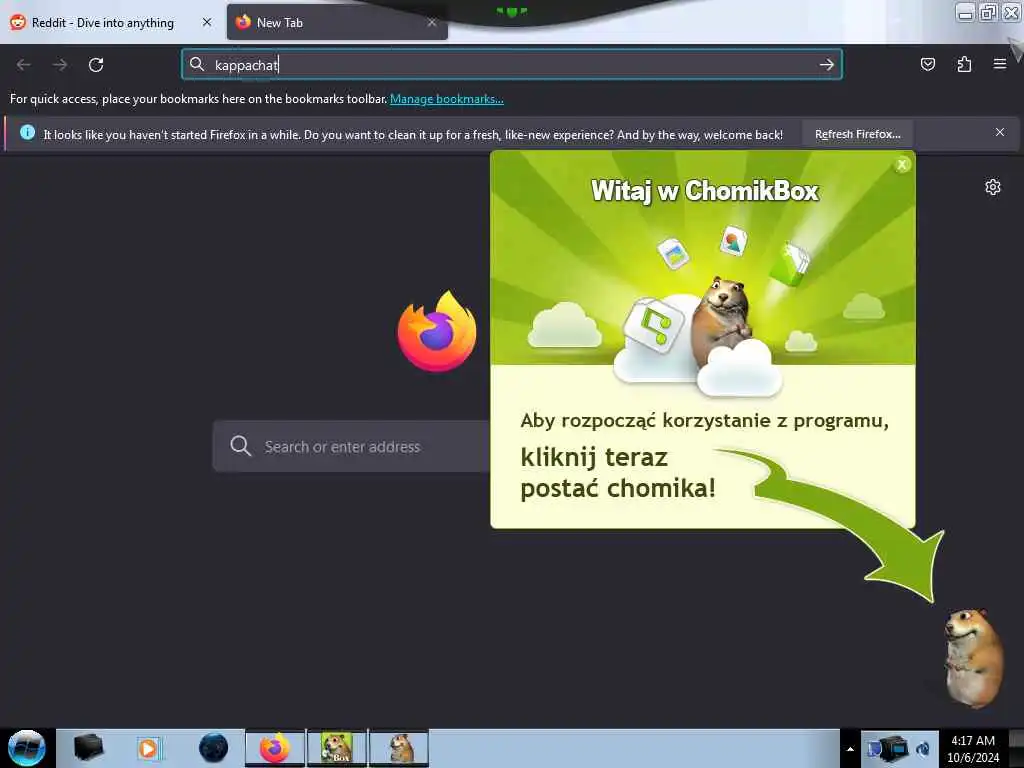1024x768 pixels.
Task: Open the ChomikBox taskbar button
Action: click(337, 748)
